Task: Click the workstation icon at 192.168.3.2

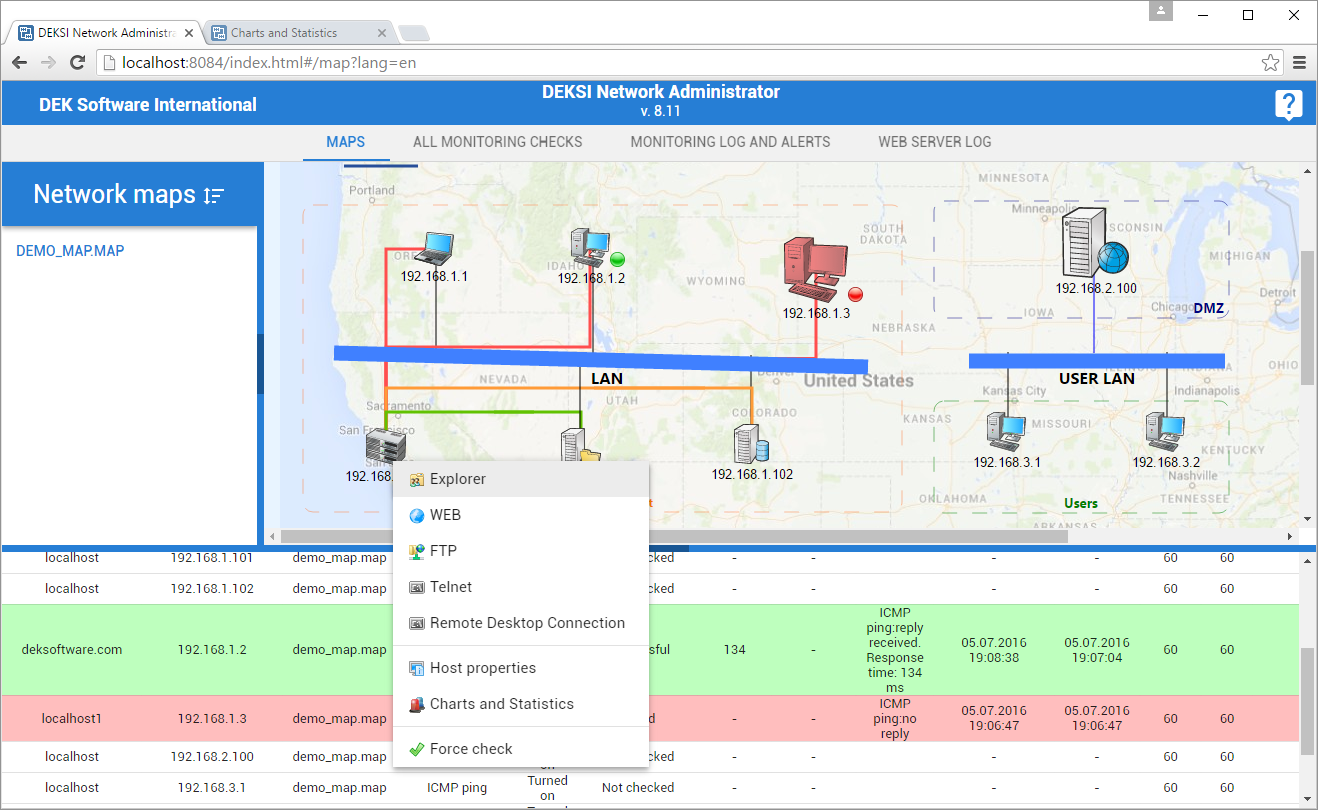Action: [x=1165, y=432]
